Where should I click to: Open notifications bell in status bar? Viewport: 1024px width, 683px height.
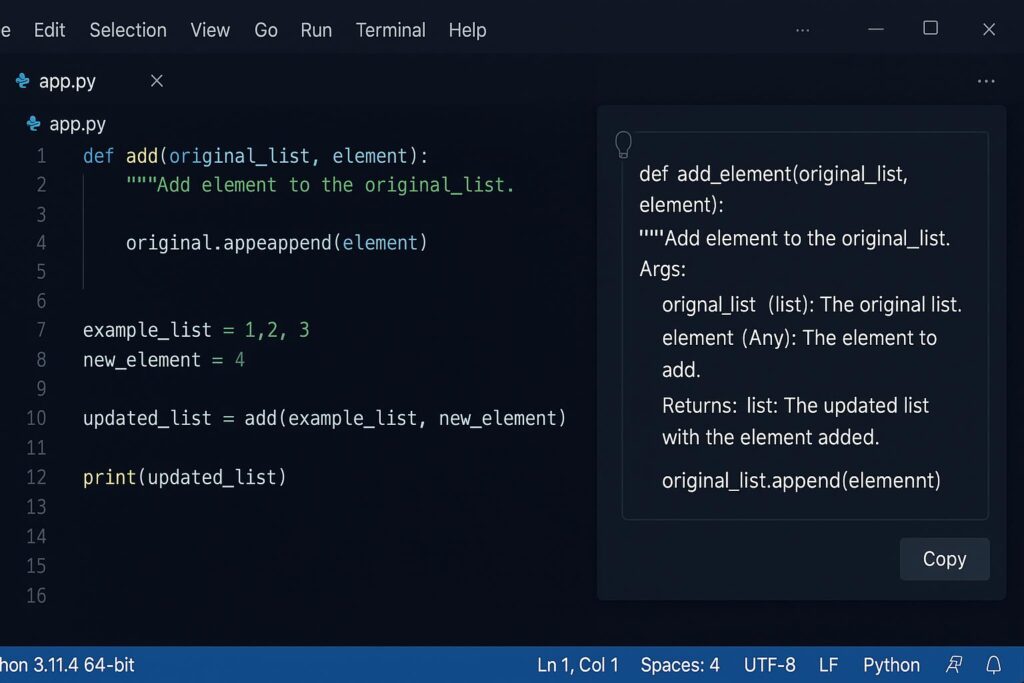click(x=993, y=665)
